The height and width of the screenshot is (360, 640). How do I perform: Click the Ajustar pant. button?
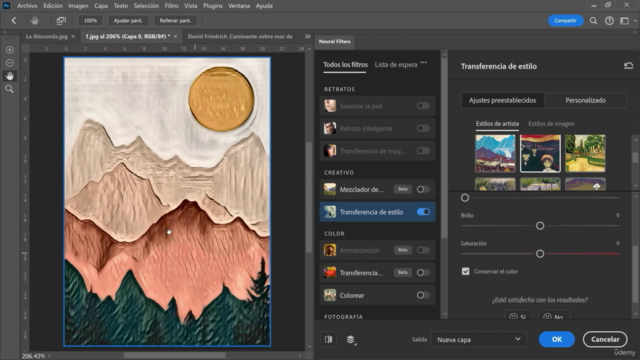click(x=128, y=20)
